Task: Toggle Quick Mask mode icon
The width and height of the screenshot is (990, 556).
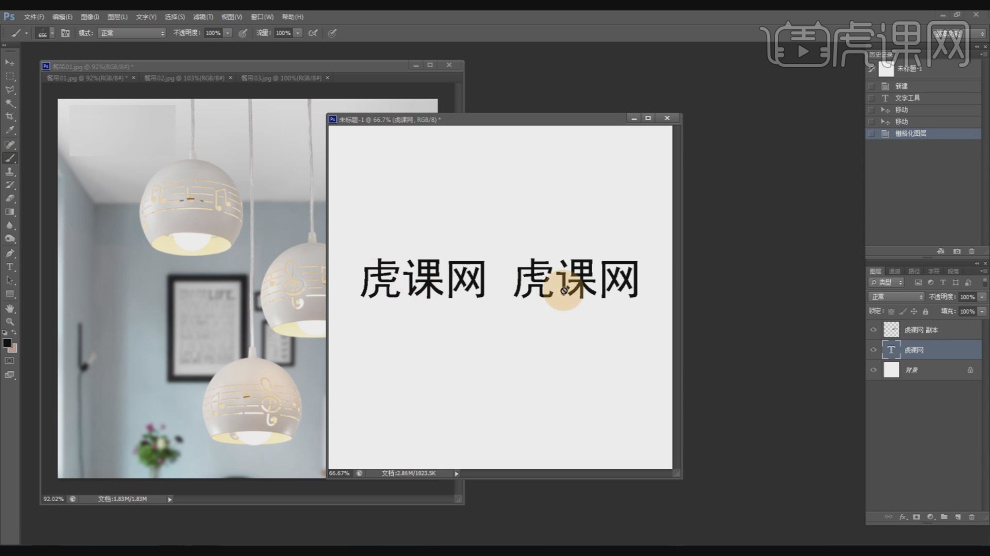Action: tap(9, 361)
